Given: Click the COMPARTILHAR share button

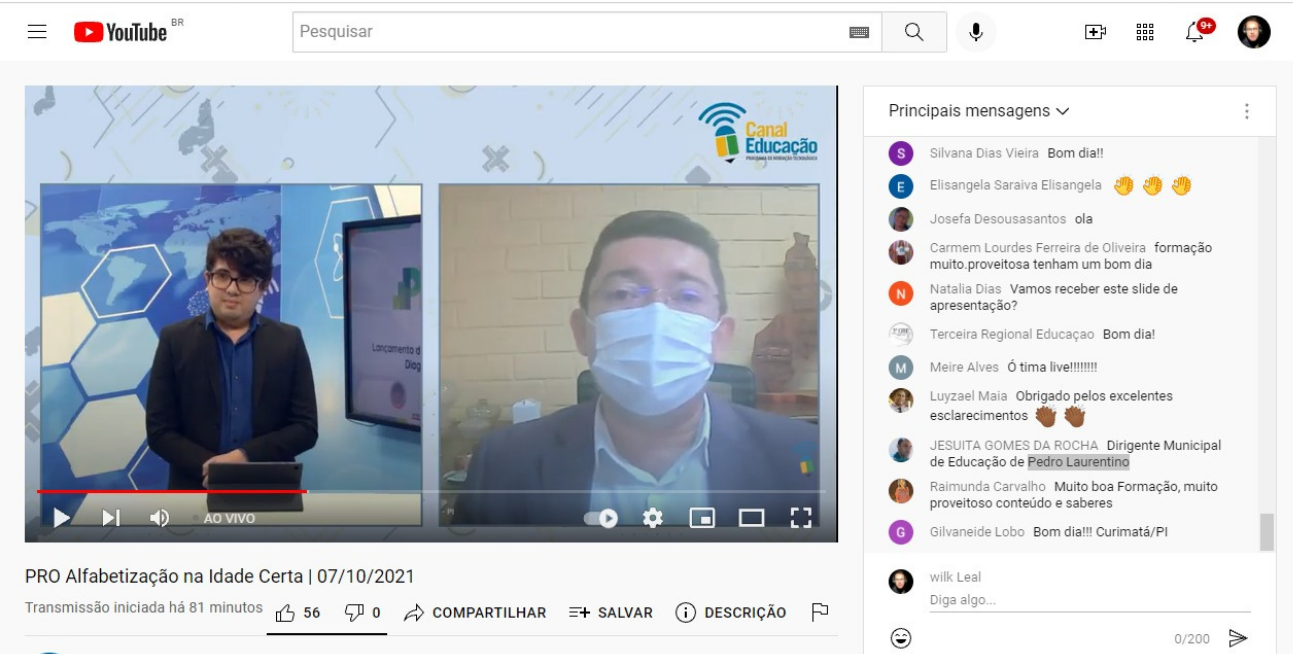Looking at the screenshot, I should click(x=475, y=613).
